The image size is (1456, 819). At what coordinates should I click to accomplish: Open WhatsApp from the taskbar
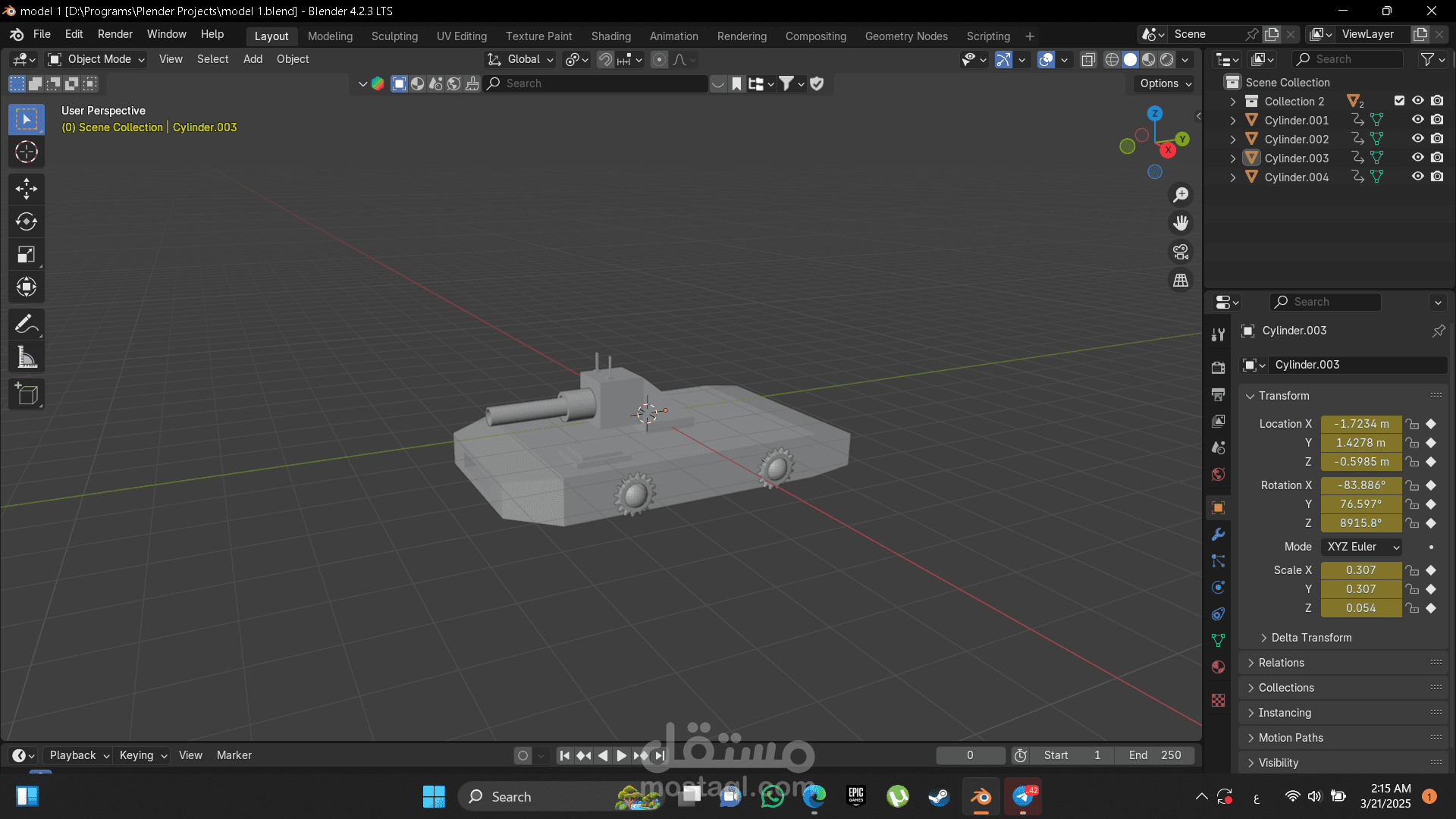(x=772, y=796)
